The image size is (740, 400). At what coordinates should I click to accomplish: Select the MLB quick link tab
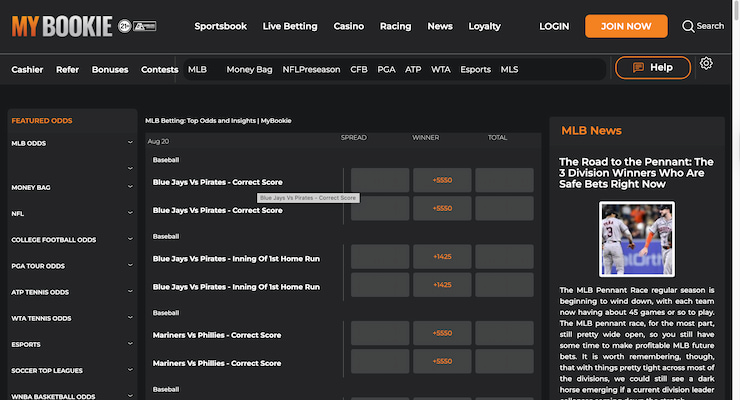pyautogui.click(x=197, y=69)
